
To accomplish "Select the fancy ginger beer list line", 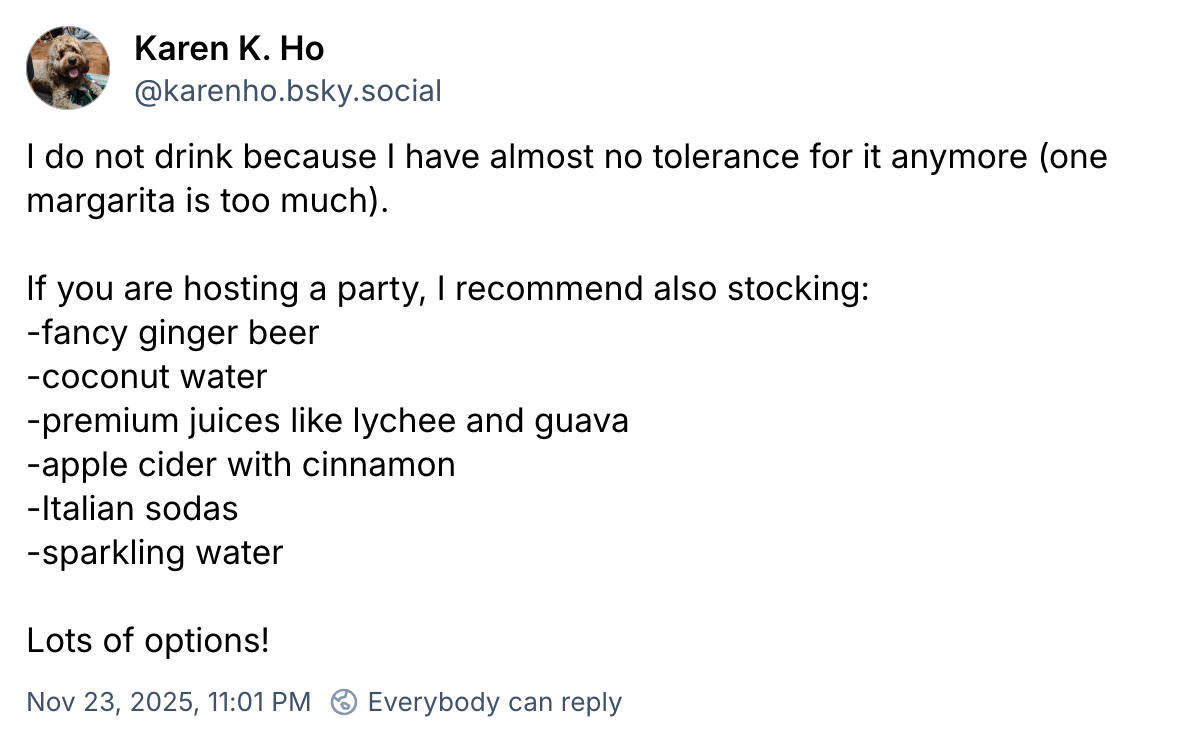I will [173, 332].
